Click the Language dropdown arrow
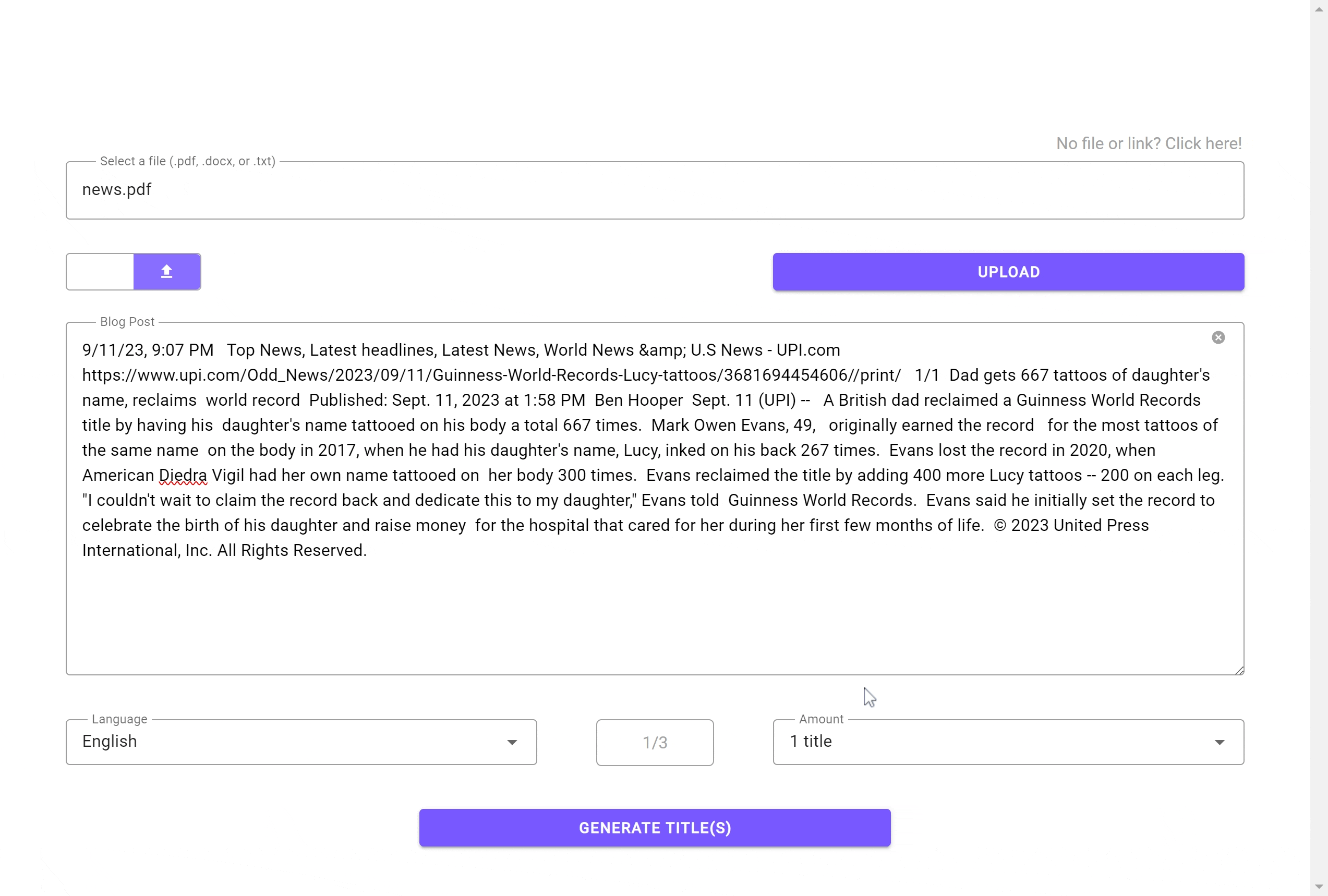The width and height of the screenshot is (1328, 896). point(512,742)
